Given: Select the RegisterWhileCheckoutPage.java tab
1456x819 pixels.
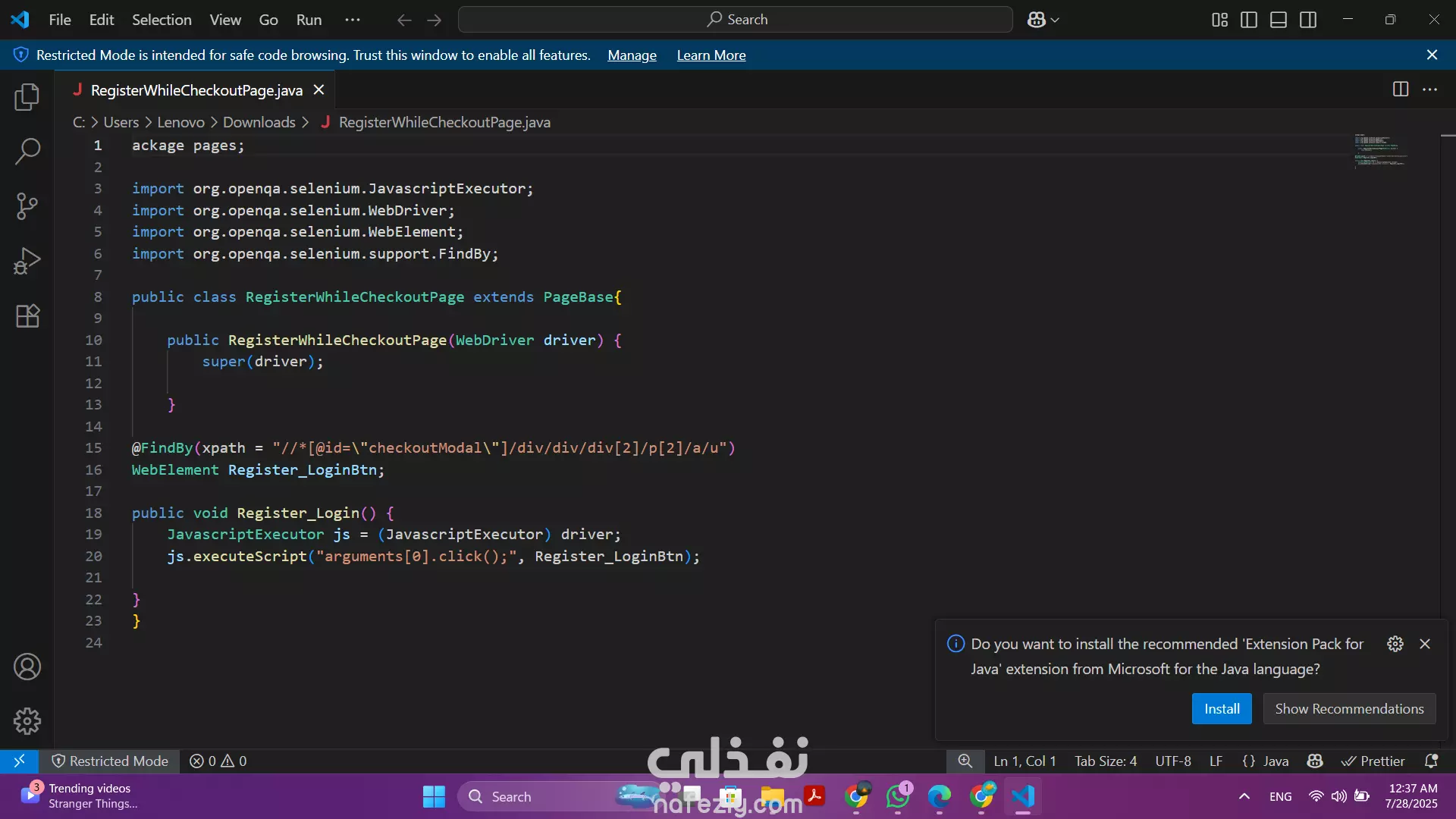Looking at the screenshot, I should [x=196, y=90].
